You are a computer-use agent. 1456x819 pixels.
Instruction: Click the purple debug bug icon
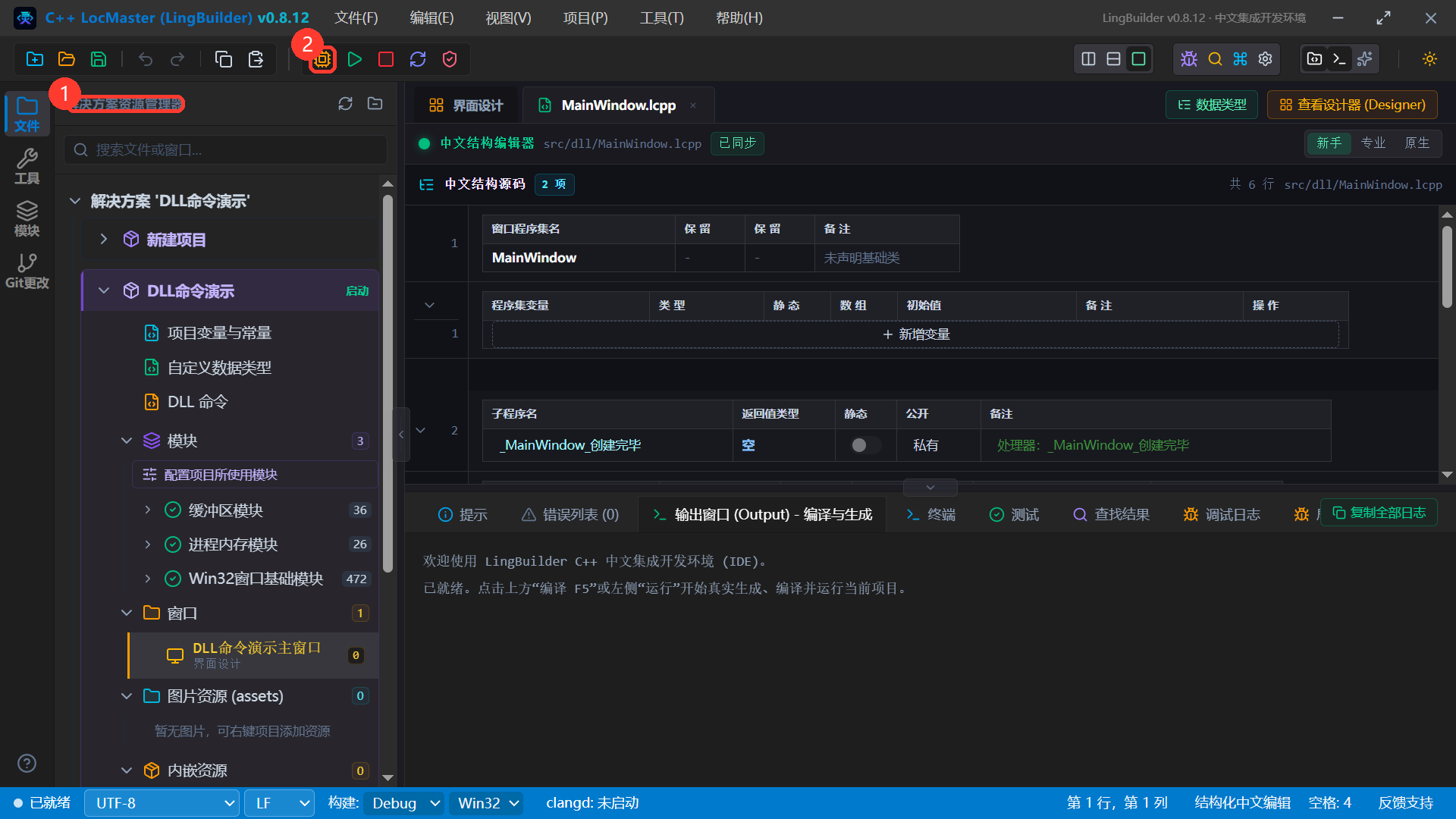click(x=1189, y=59)
